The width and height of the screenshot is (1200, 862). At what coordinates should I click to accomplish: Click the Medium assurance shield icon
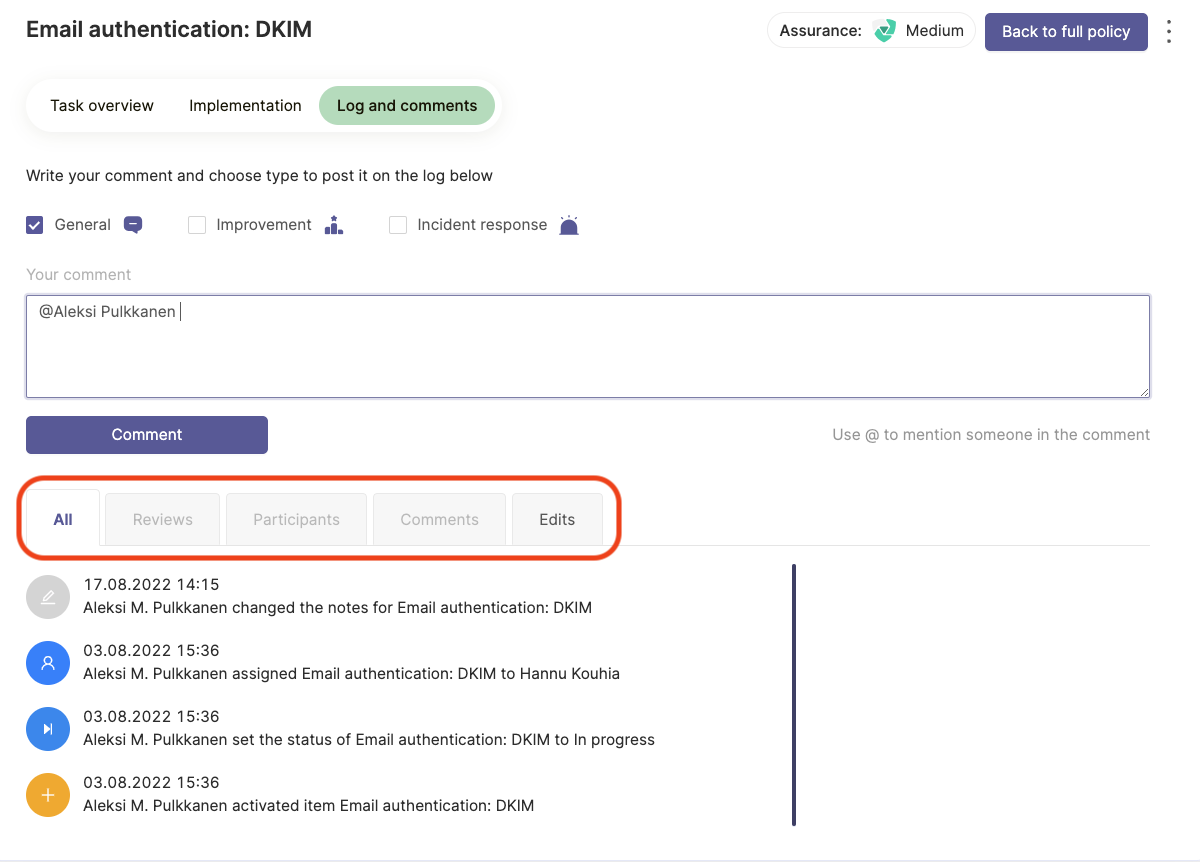click(x=884, y=31)
